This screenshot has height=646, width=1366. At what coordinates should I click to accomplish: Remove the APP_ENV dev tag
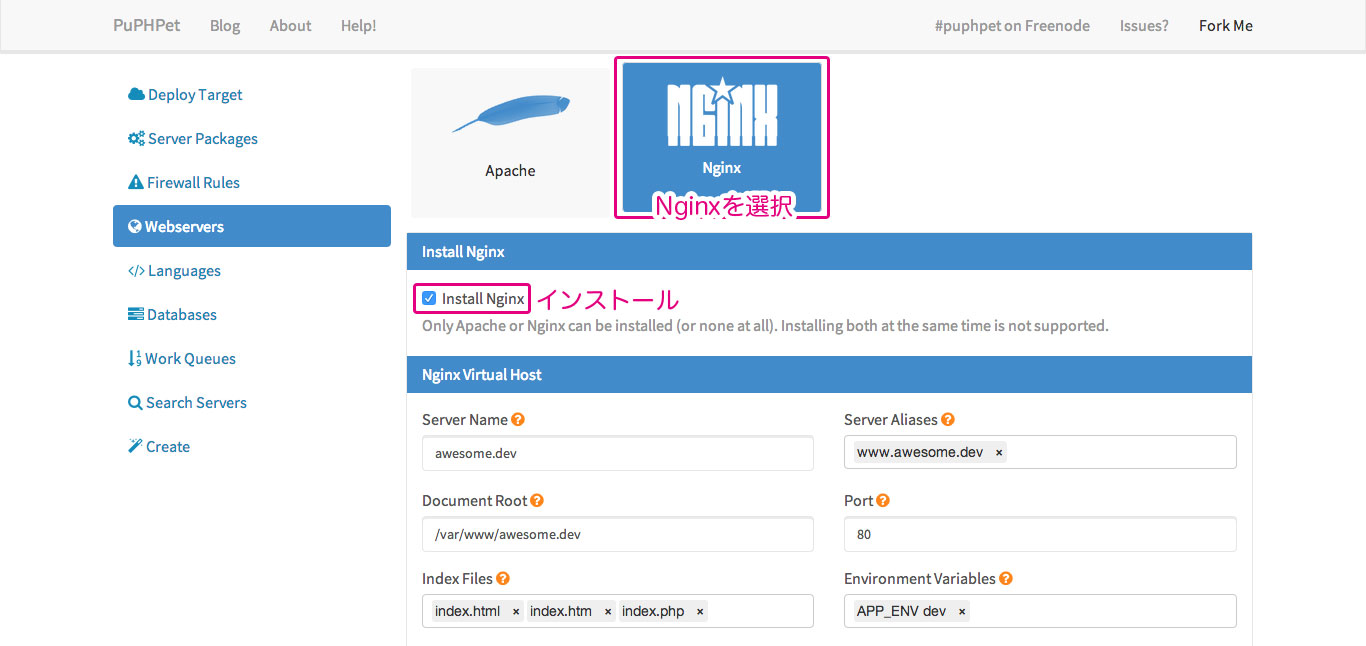tap(962, 612)
